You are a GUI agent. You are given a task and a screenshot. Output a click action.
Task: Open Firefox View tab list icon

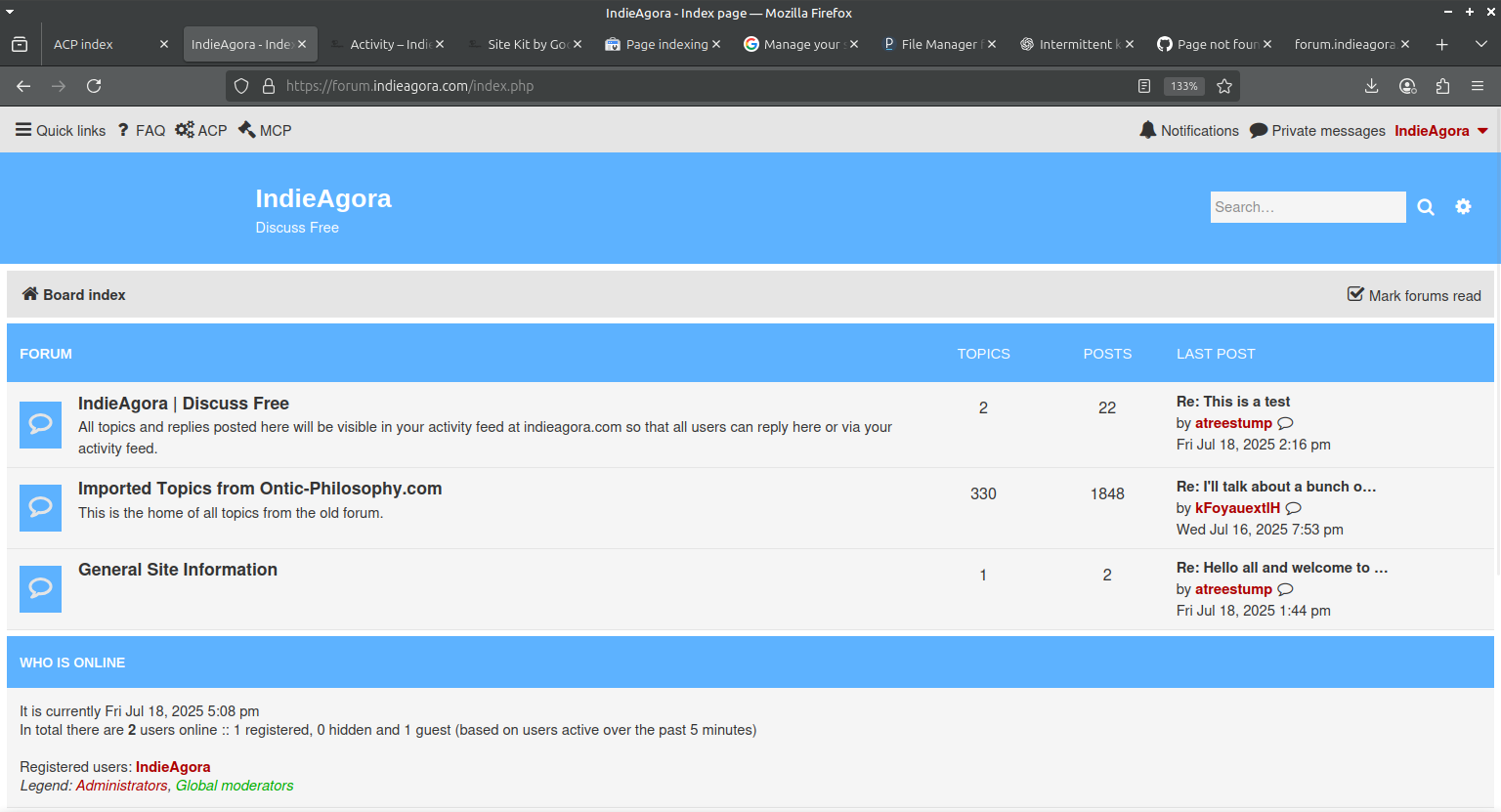20,44
